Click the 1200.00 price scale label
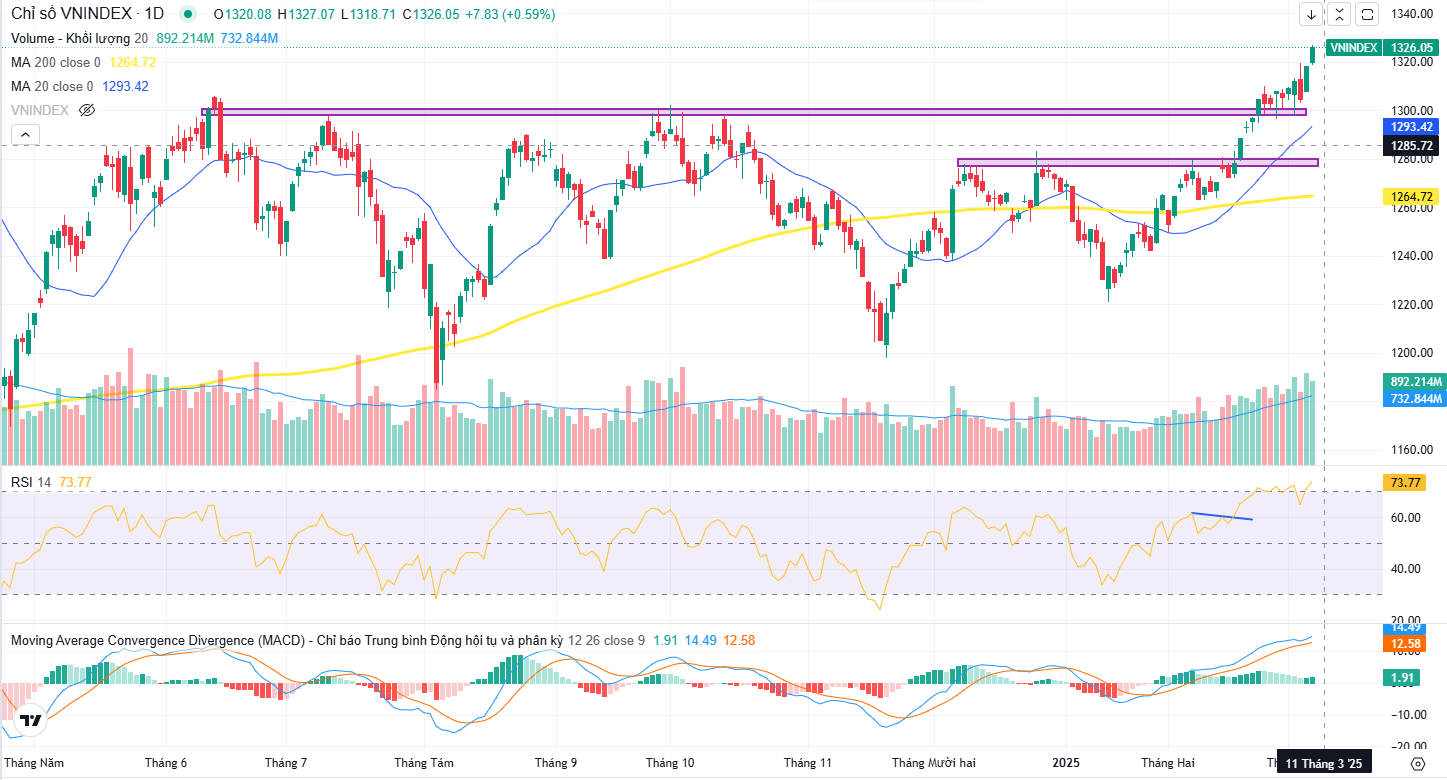Viewport: 1447px width, 780px height. pos(1414,353)
